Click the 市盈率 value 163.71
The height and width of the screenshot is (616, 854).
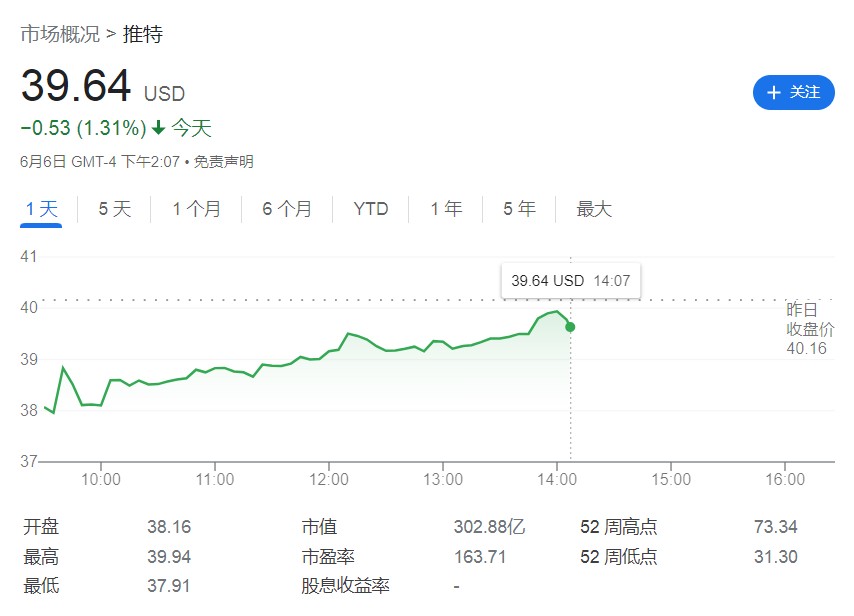482,557
